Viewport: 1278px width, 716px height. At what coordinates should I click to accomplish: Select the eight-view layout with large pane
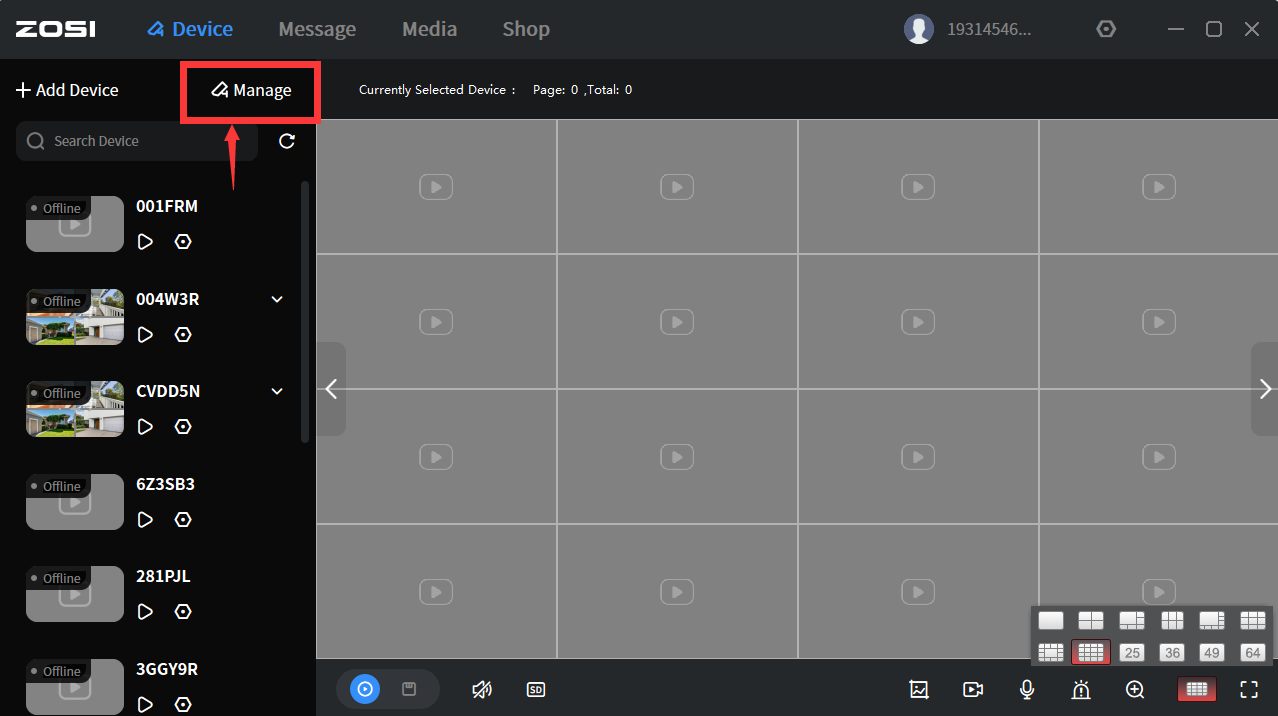tap(1212, 620)
